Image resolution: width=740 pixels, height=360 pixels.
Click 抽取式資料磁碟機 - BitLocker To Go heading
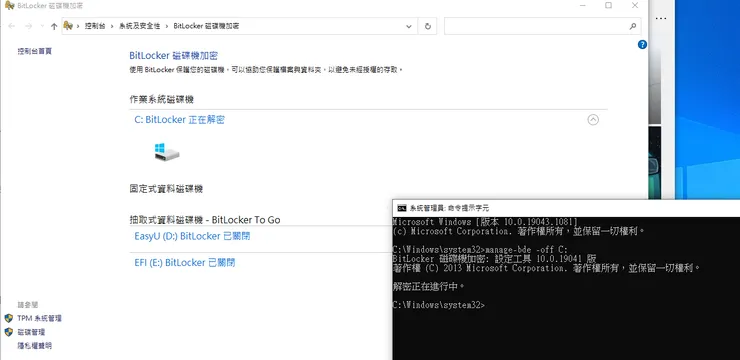[205, 220]
